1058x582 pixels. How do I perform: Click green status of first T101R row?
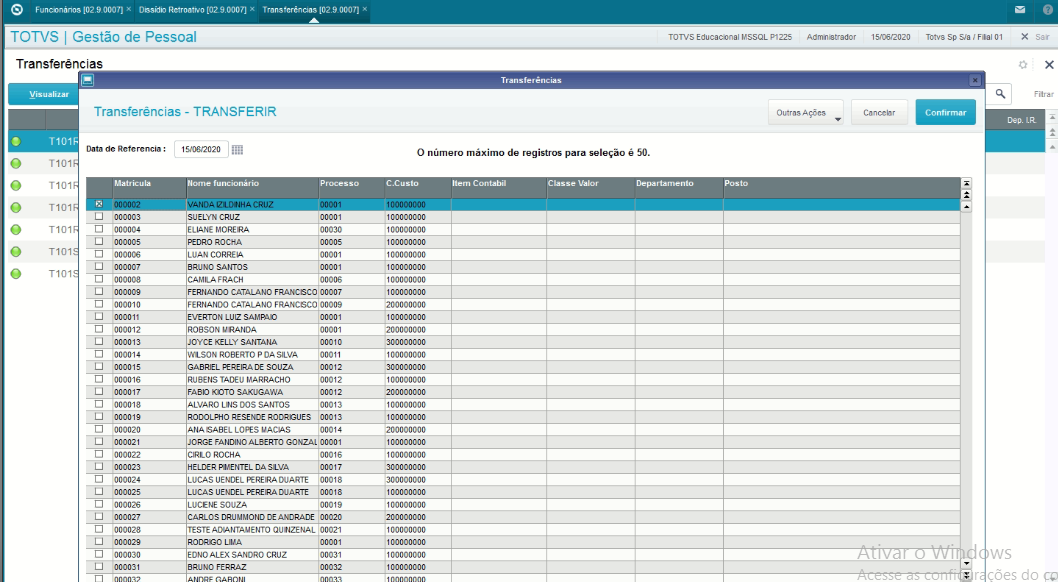click(16, 141)
